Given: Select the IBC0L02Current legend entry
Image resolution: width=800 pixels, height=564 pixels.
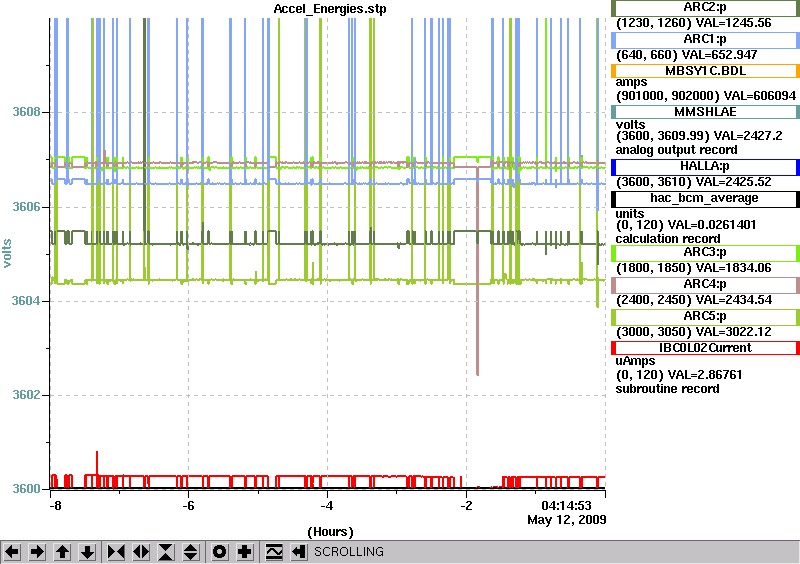Looking at the screenshot, I should click(x=705, y=348).
